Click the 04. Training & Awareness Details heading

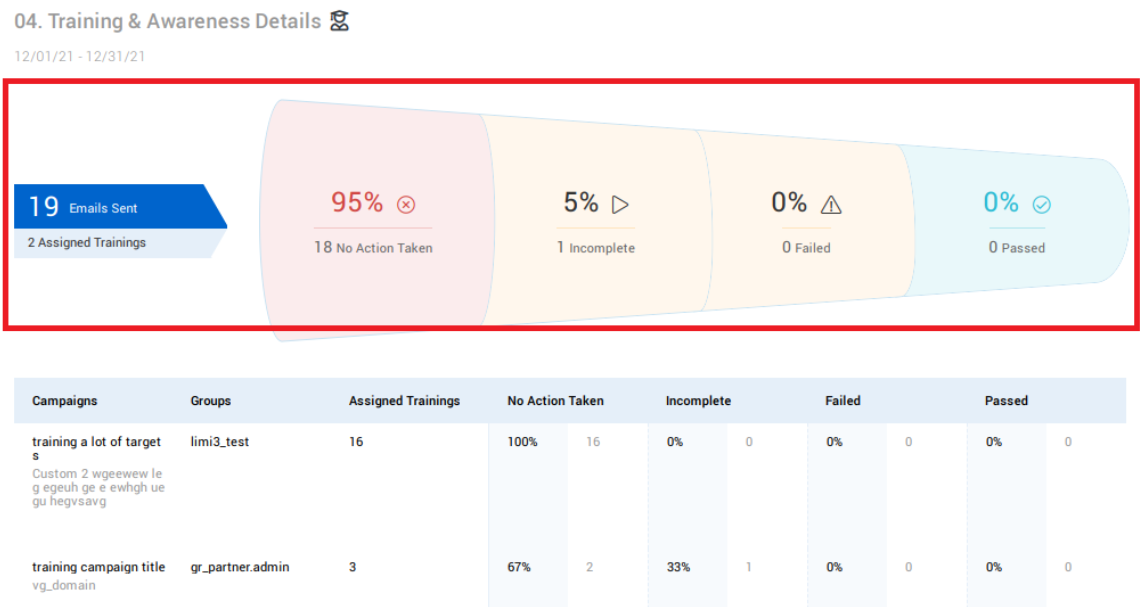(x=168, y=21)
